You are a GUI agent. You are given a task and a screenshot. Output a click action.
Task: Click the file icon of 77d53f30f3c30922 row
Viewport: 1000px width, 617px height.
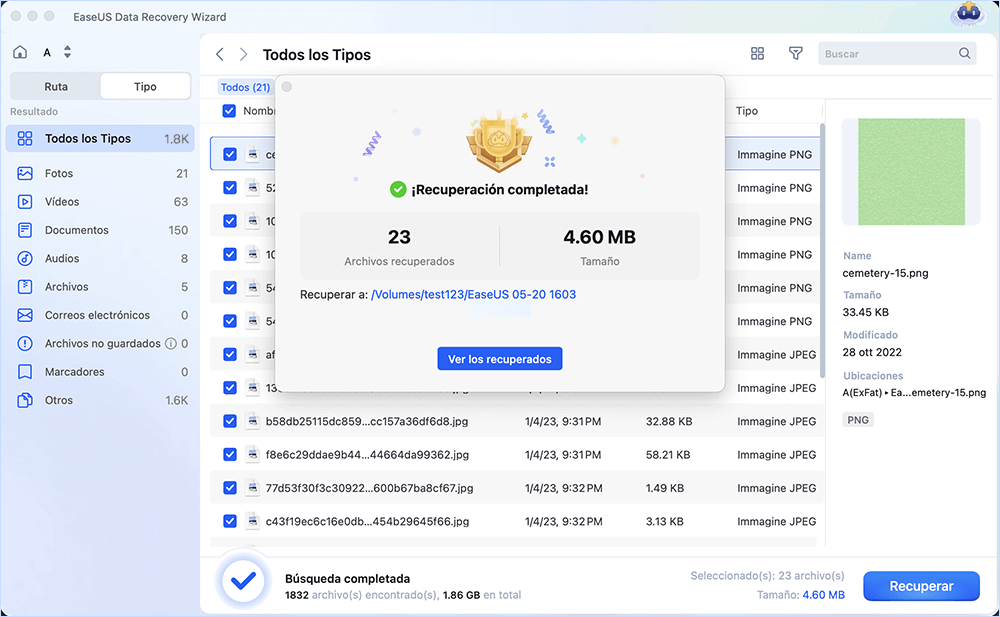tap(253, 488)
